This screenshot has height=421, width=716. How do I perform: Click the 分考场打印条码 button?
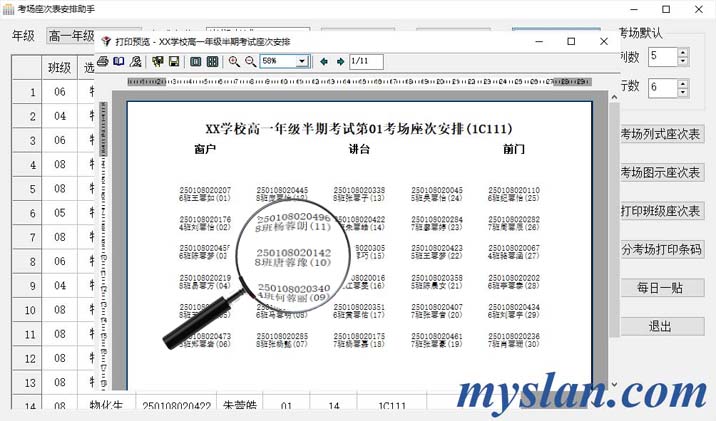coord(660,249)
